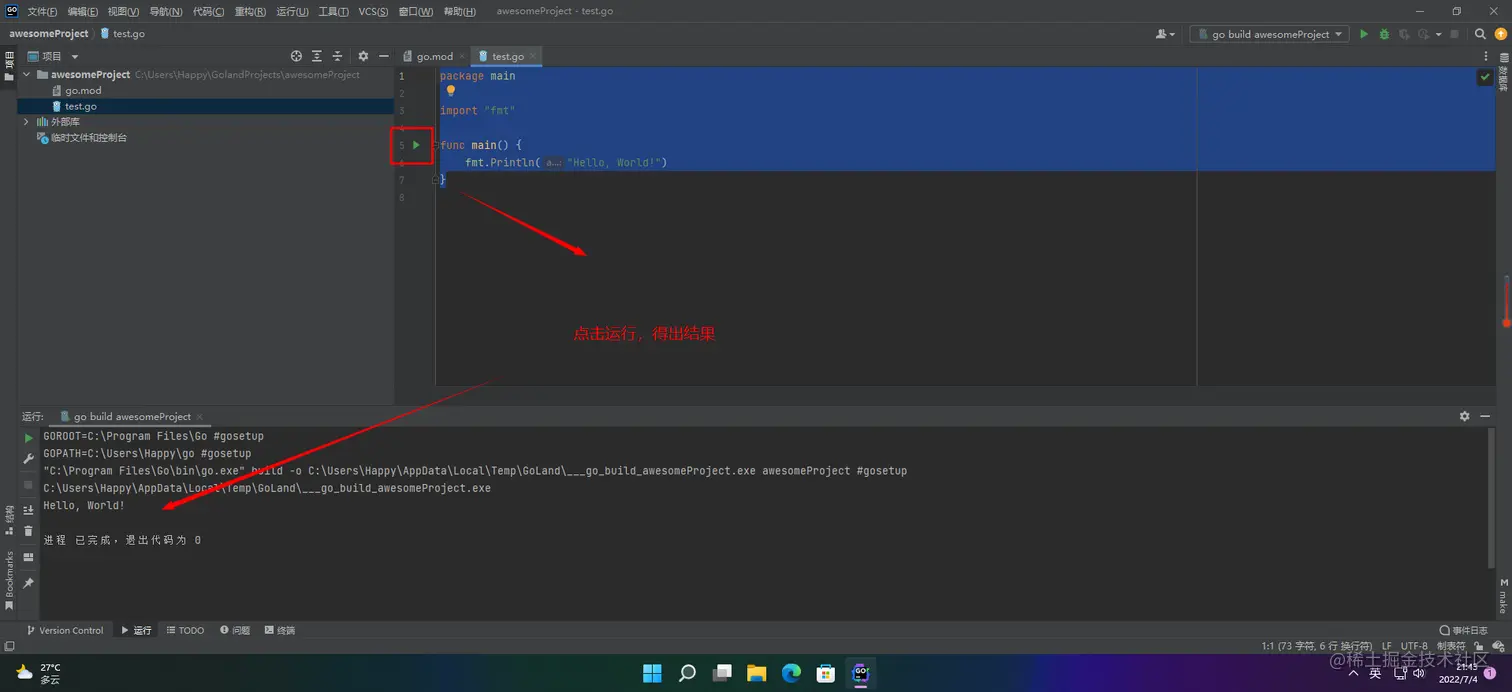
Task: Open the 帮助(H) menu
Action: (459, 11)
